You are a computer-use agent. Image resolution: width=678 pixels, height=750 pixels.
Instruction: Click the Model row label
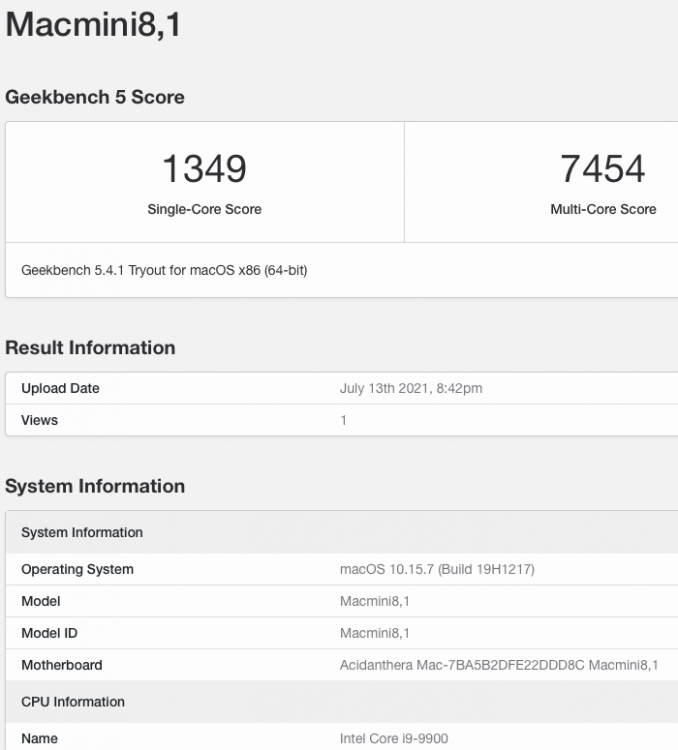tap(41, 601)
